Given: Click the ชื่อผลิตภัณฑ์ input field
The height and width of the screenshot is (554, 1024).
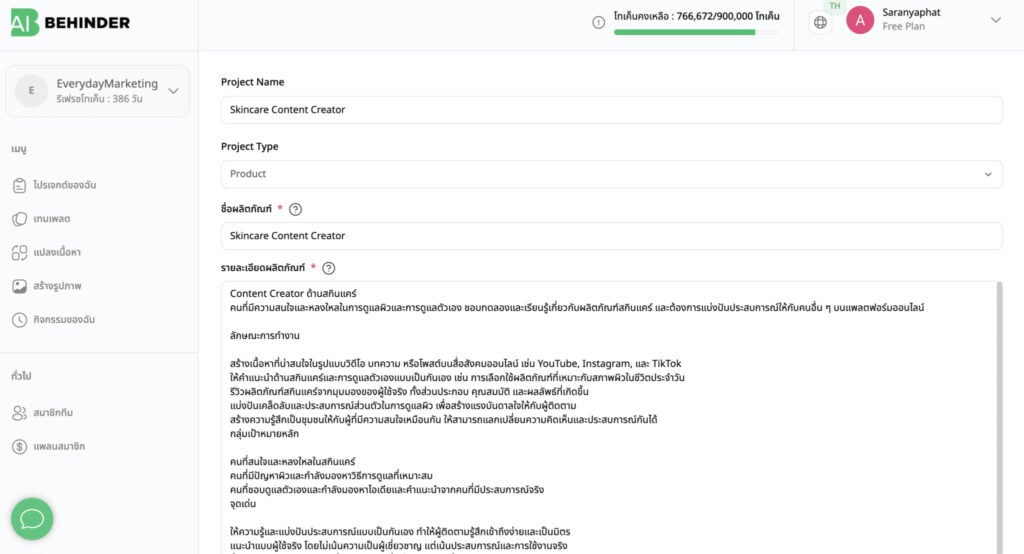Looking at the screenshot, I should coord(611,236).
